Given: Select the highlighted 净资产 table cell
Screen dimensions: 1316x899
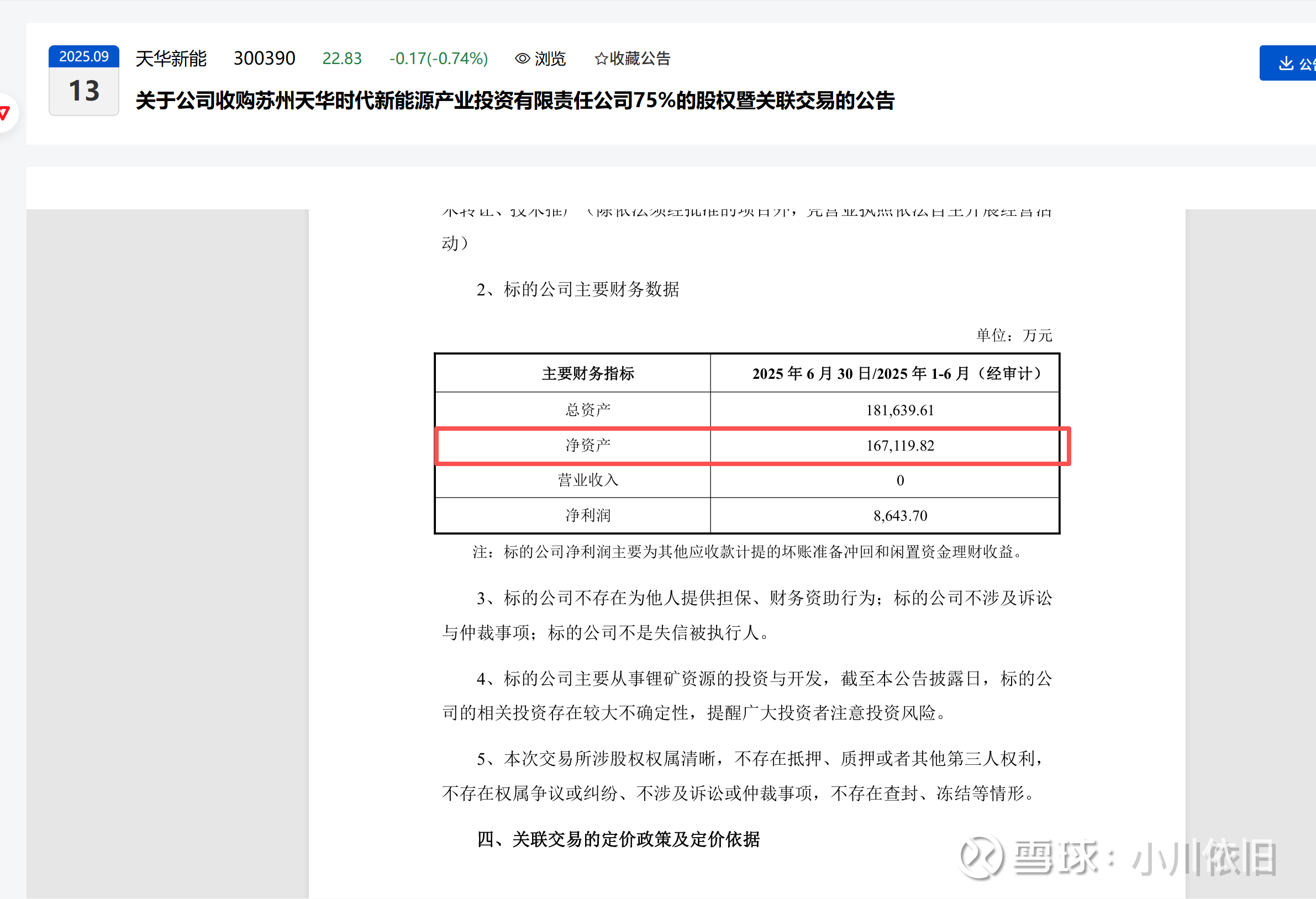Looking at the screenshot, I should tap(588, 446).
